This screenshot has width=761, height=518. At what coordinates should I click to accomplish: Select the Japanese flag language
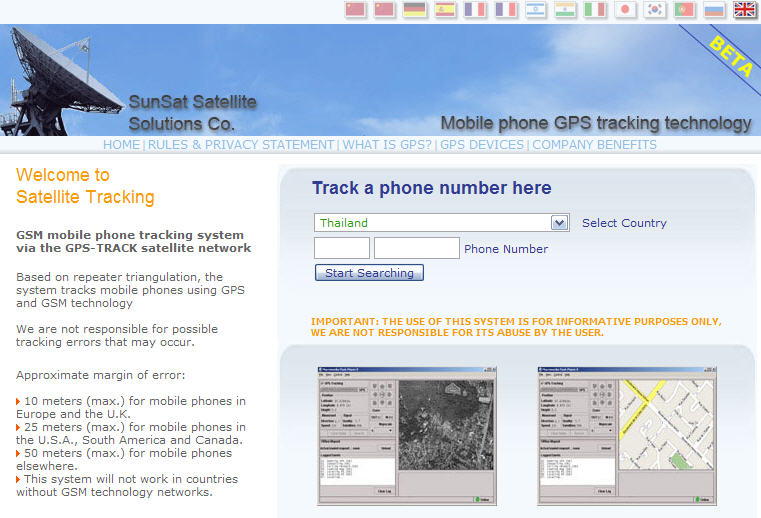point(625,10)
